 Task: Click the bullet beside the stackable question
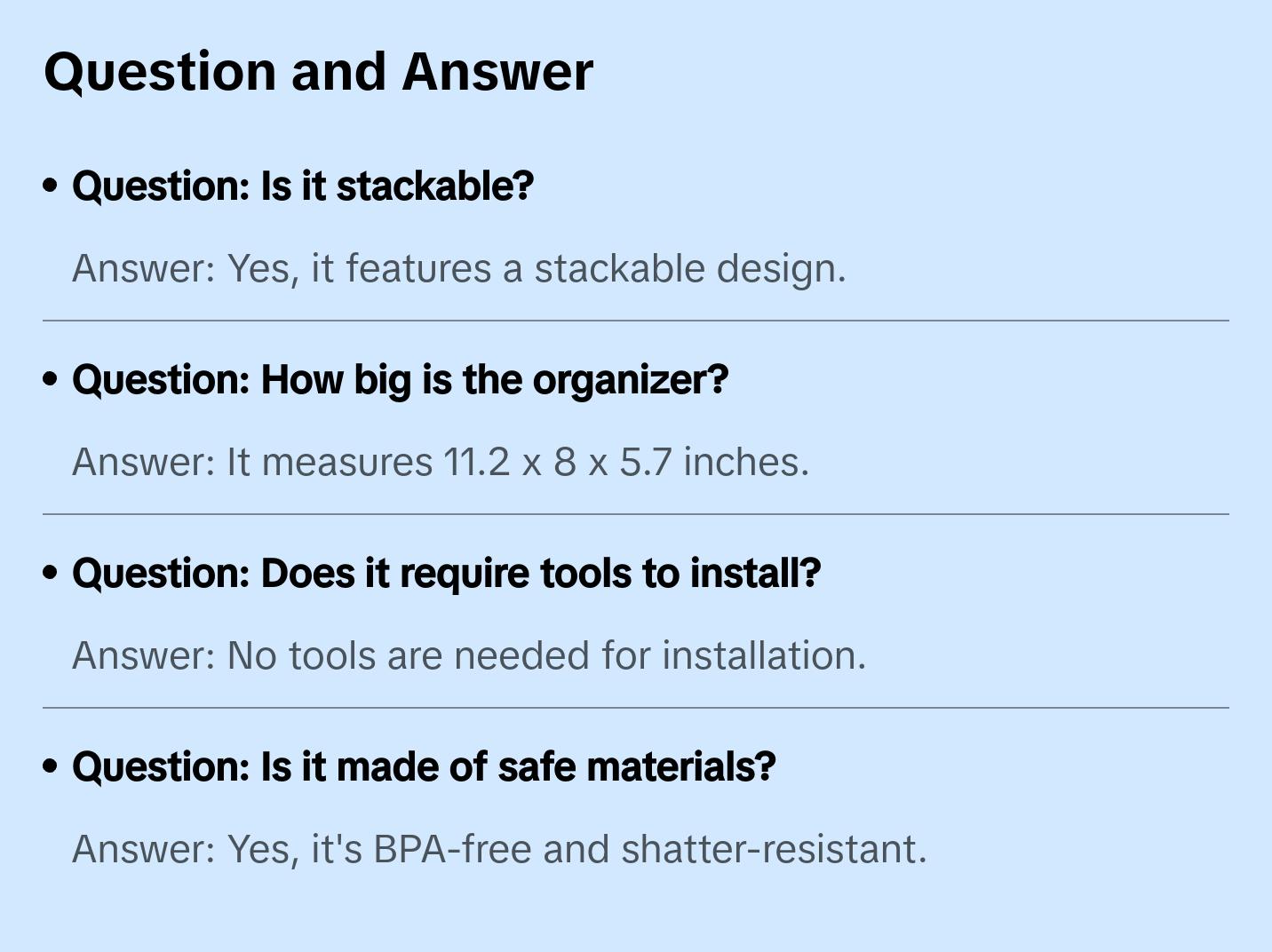51,186
